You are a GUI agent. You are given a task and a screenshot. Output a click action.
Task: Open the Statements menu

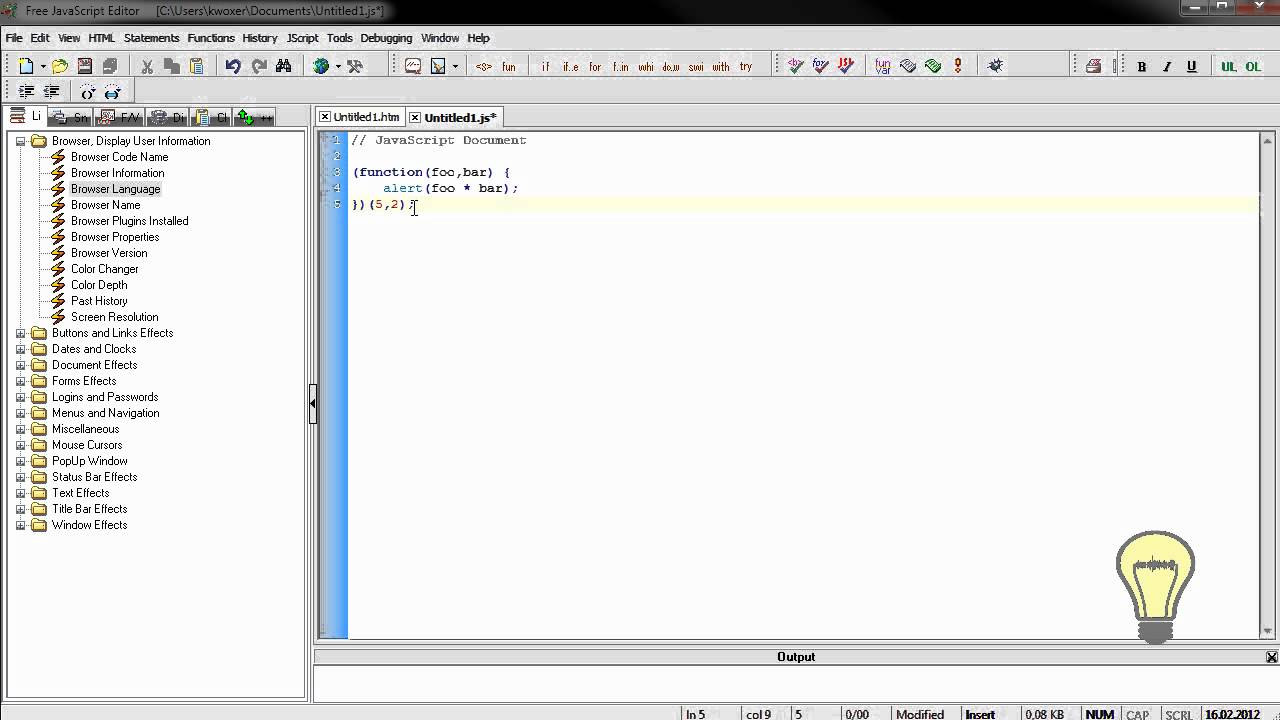pyautogui.click(x=151, y=38)
